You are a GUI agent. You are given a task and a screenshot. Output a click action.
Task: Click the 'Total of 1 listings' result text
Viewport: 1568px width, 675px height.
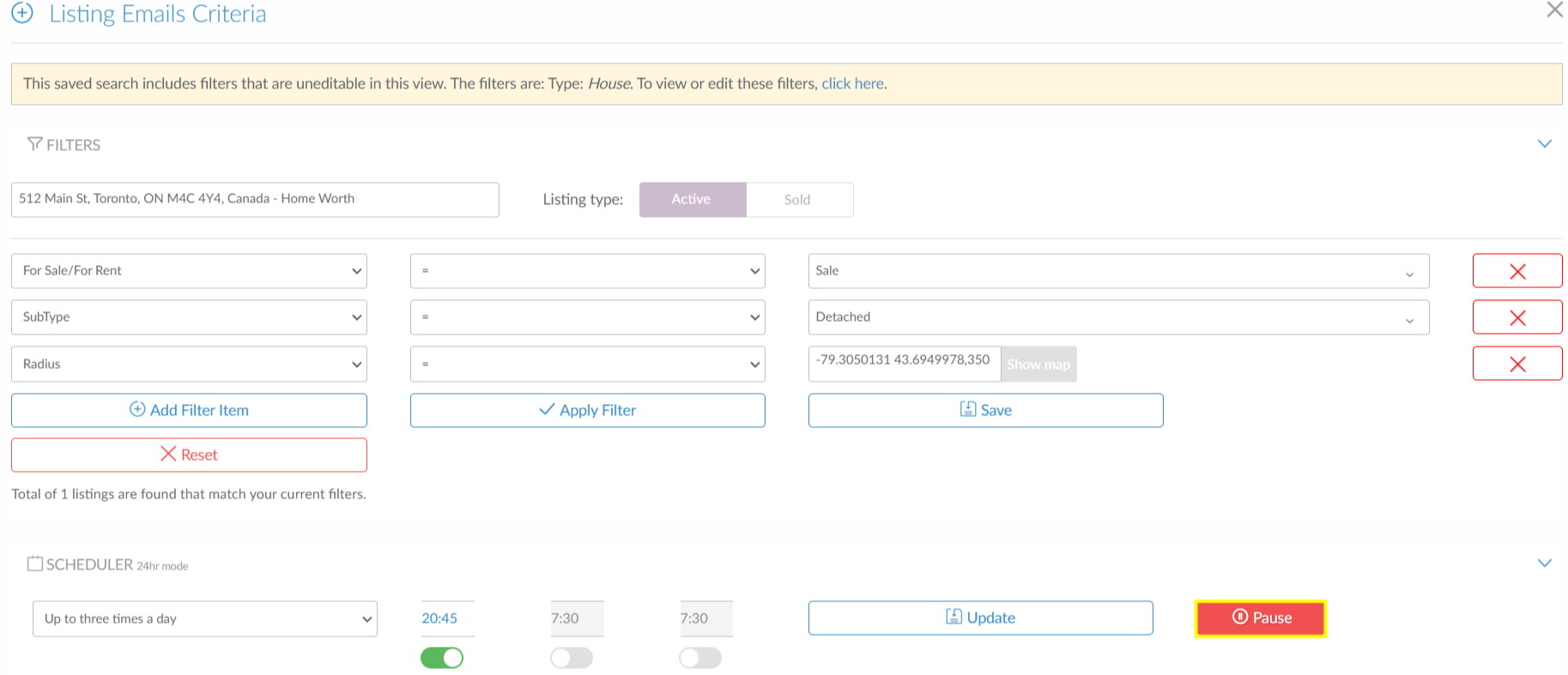coord(189,494)
